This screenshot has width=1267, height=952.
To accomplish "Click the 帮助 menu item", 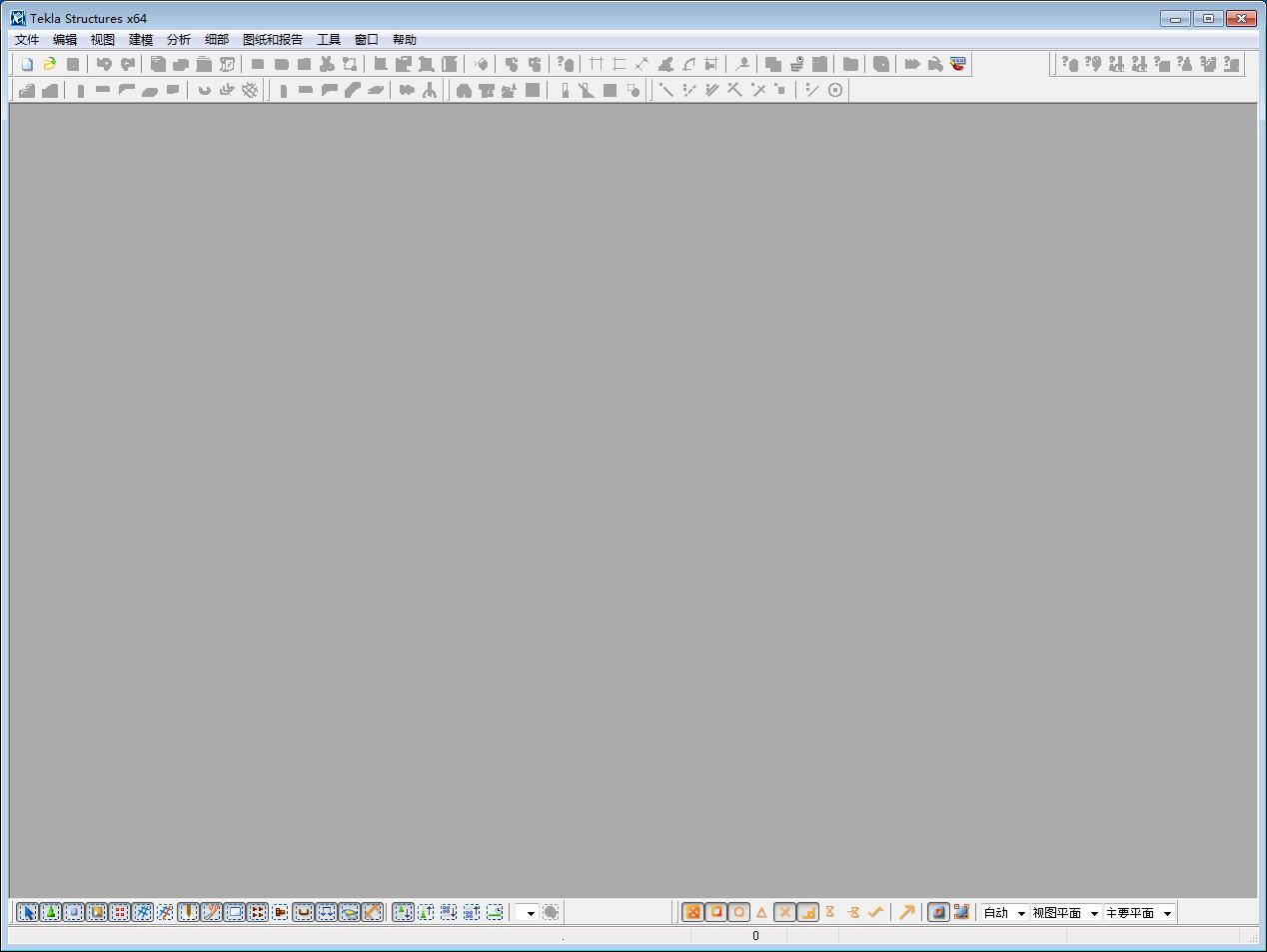I will [x=405, y=40].
